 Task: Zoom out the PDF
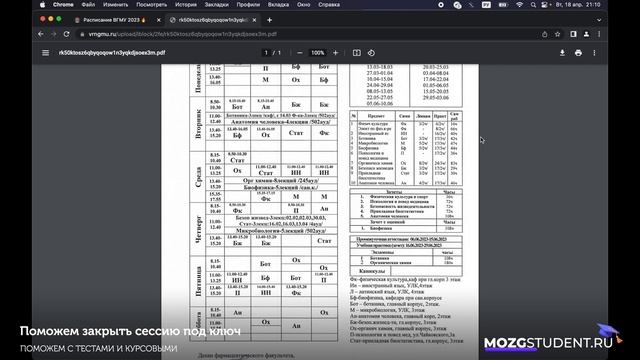[x=300, y=53]
